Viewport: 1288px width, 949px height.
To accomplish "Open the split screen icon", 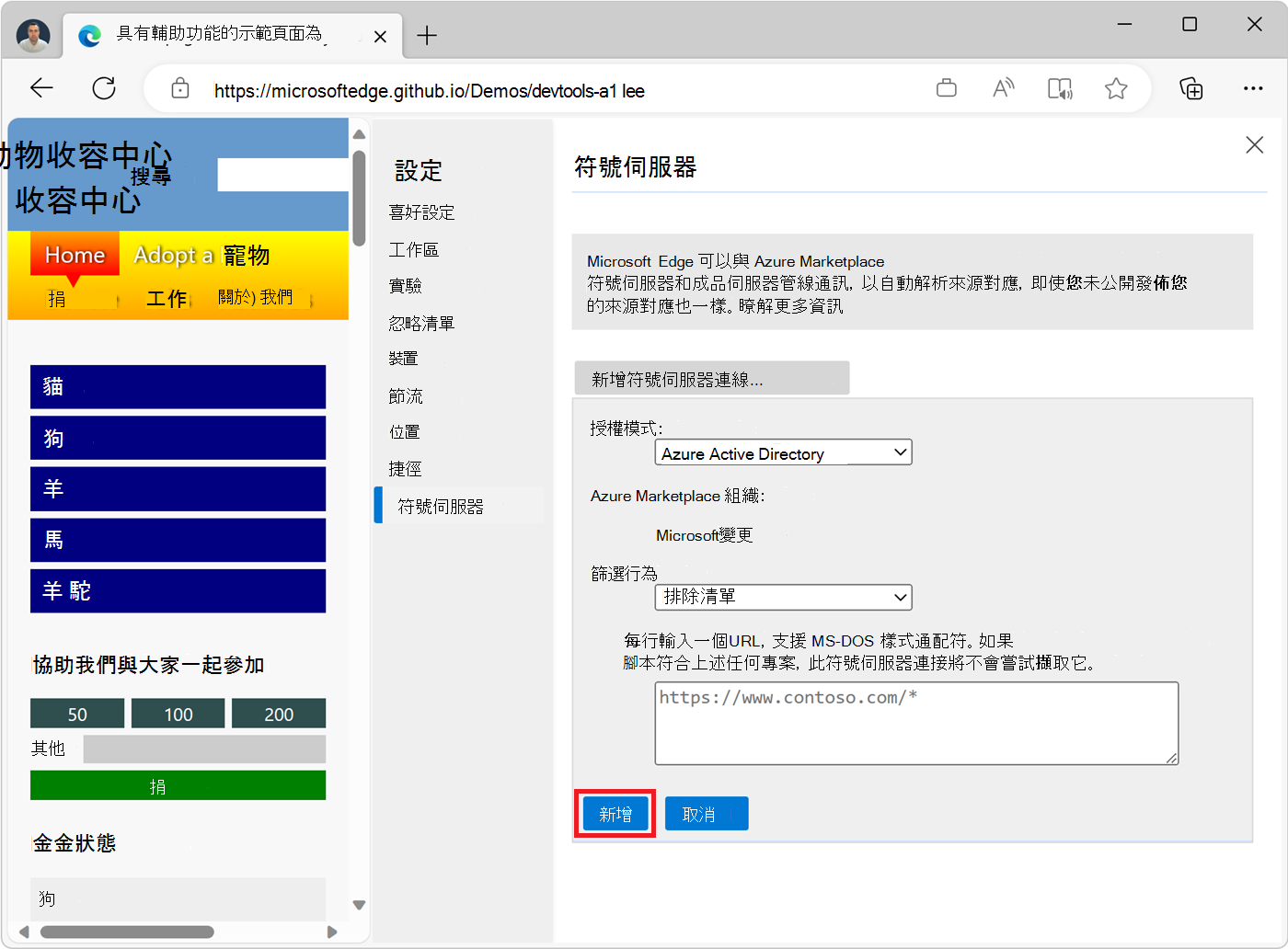I will click(x=1060, y=87).
